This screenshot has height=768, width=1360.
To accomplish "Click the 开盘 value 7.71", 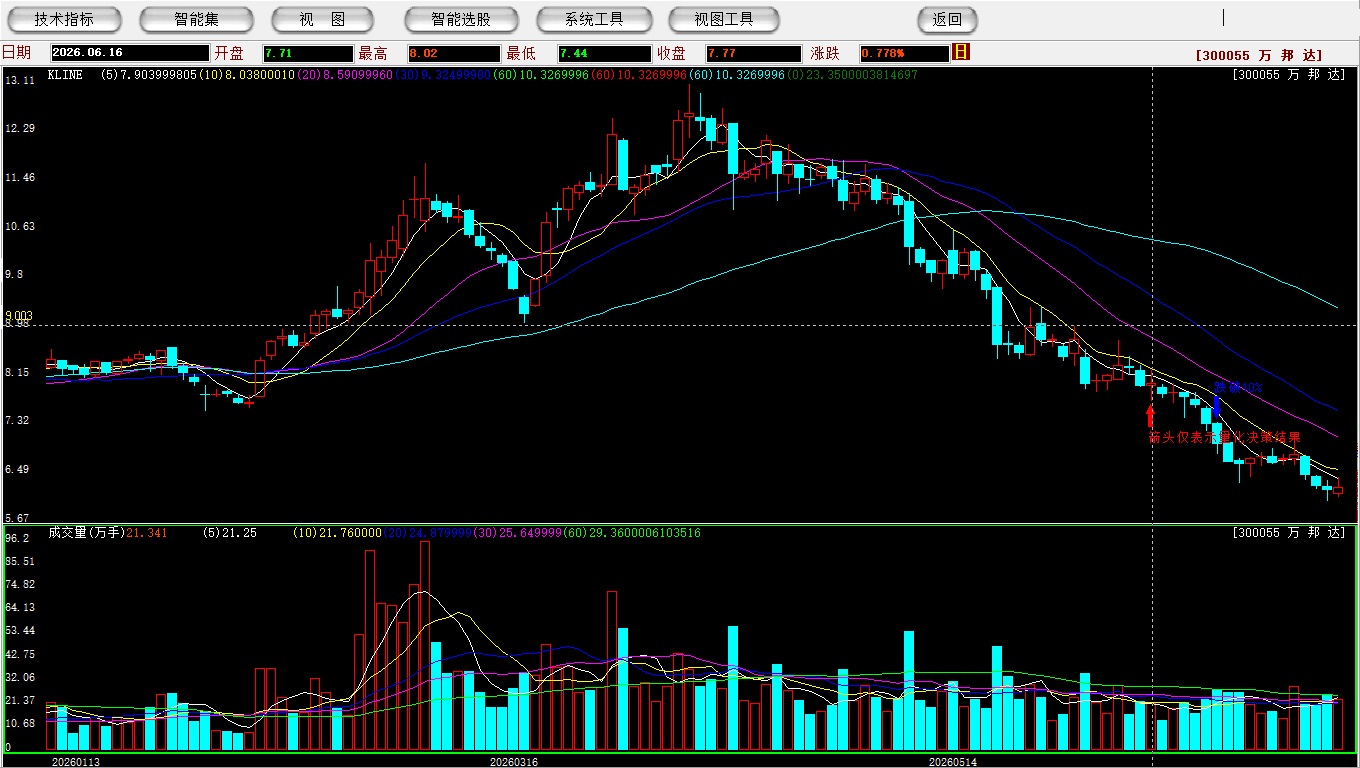I will (308, 53).
